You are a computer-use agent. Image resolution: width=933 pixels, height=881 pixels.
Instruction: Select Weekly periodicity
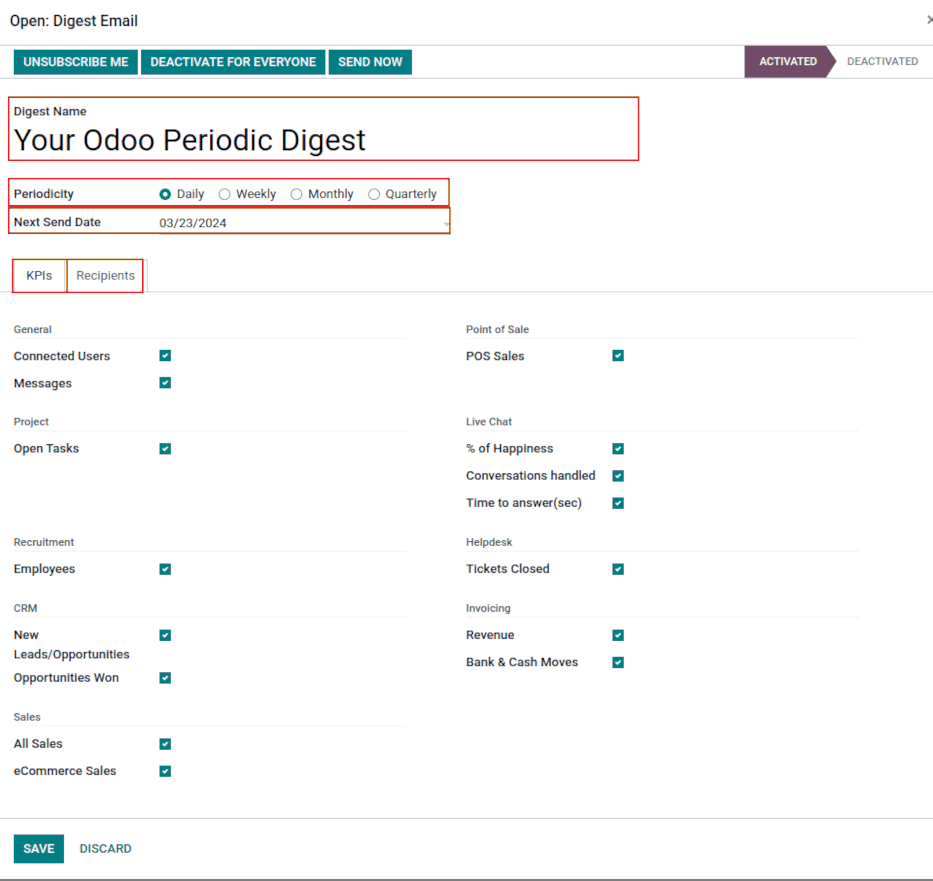[x=224, y=194]
